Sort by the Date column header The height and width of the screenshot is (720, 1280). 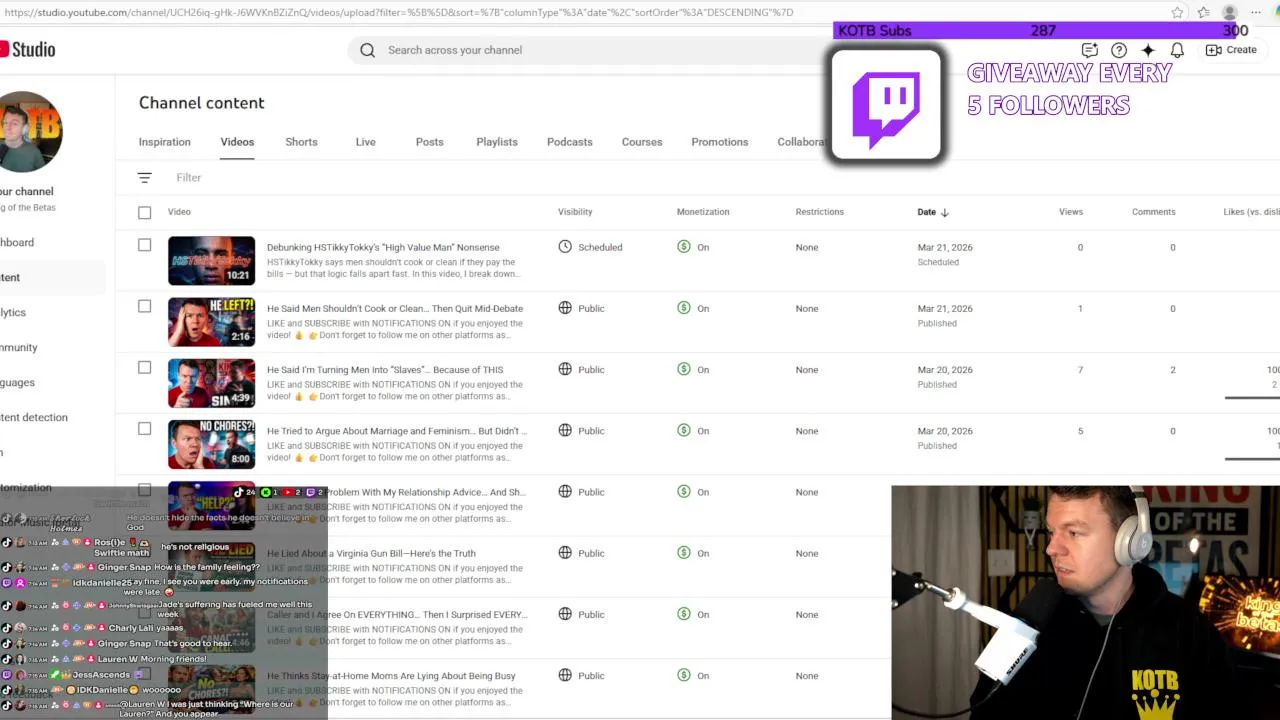coord(926,212)
